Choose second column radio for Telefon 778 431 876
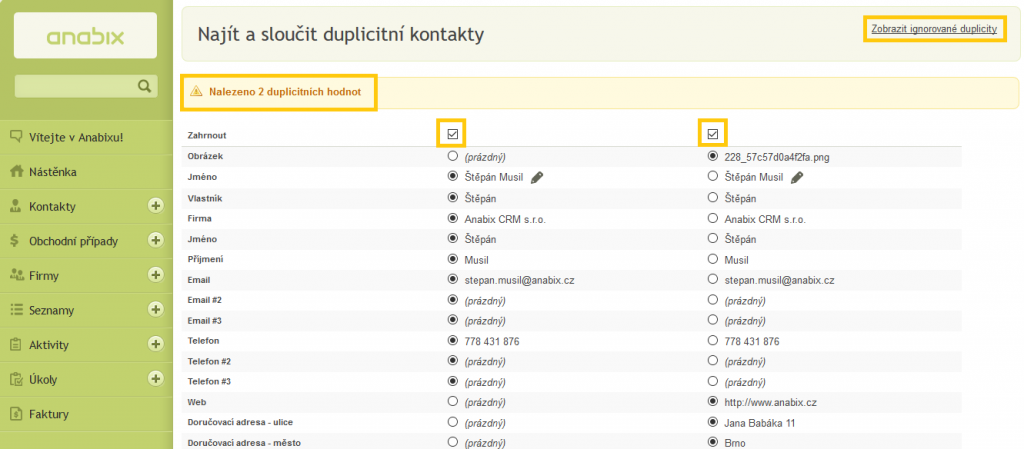This screenshot has height=449, width=1024. (x=713, y=341)
